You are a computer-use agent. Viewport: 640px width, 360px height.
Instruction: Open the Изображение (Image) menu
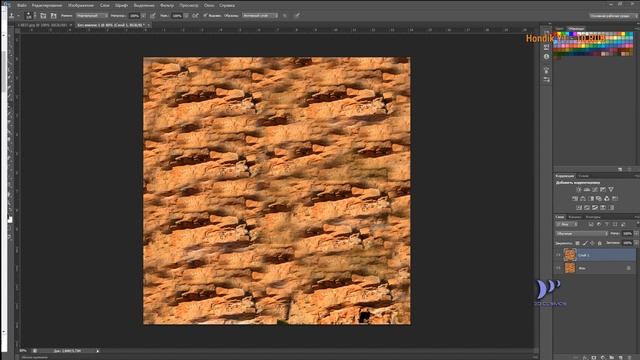[x=80, y=5]
